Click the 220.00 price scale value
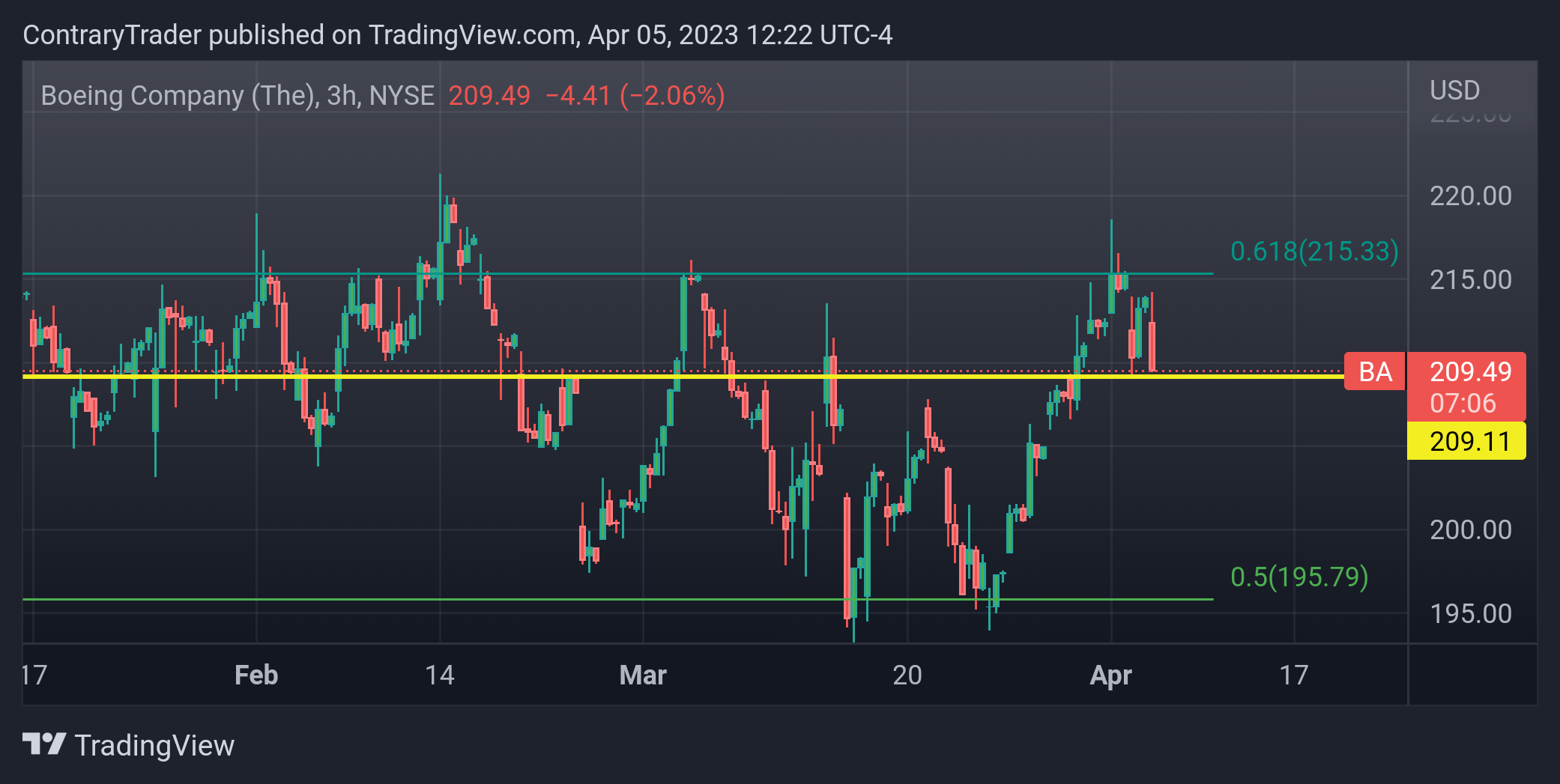 (x=1470, y=196)
